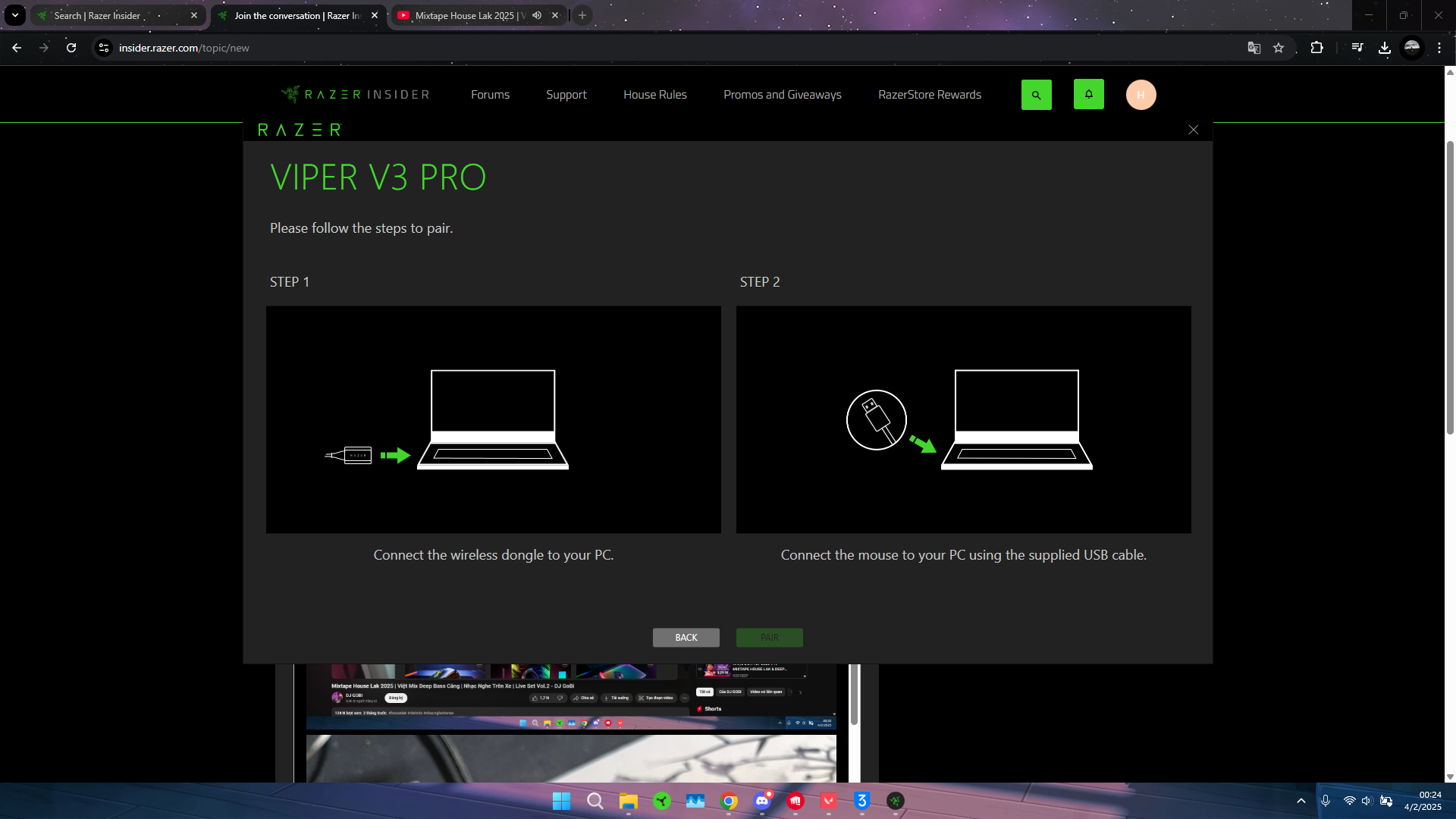The image size is (1456, 819).
Task: Click the YouTube screenshot thumbnail below dialog
Action: pos(571,697)
